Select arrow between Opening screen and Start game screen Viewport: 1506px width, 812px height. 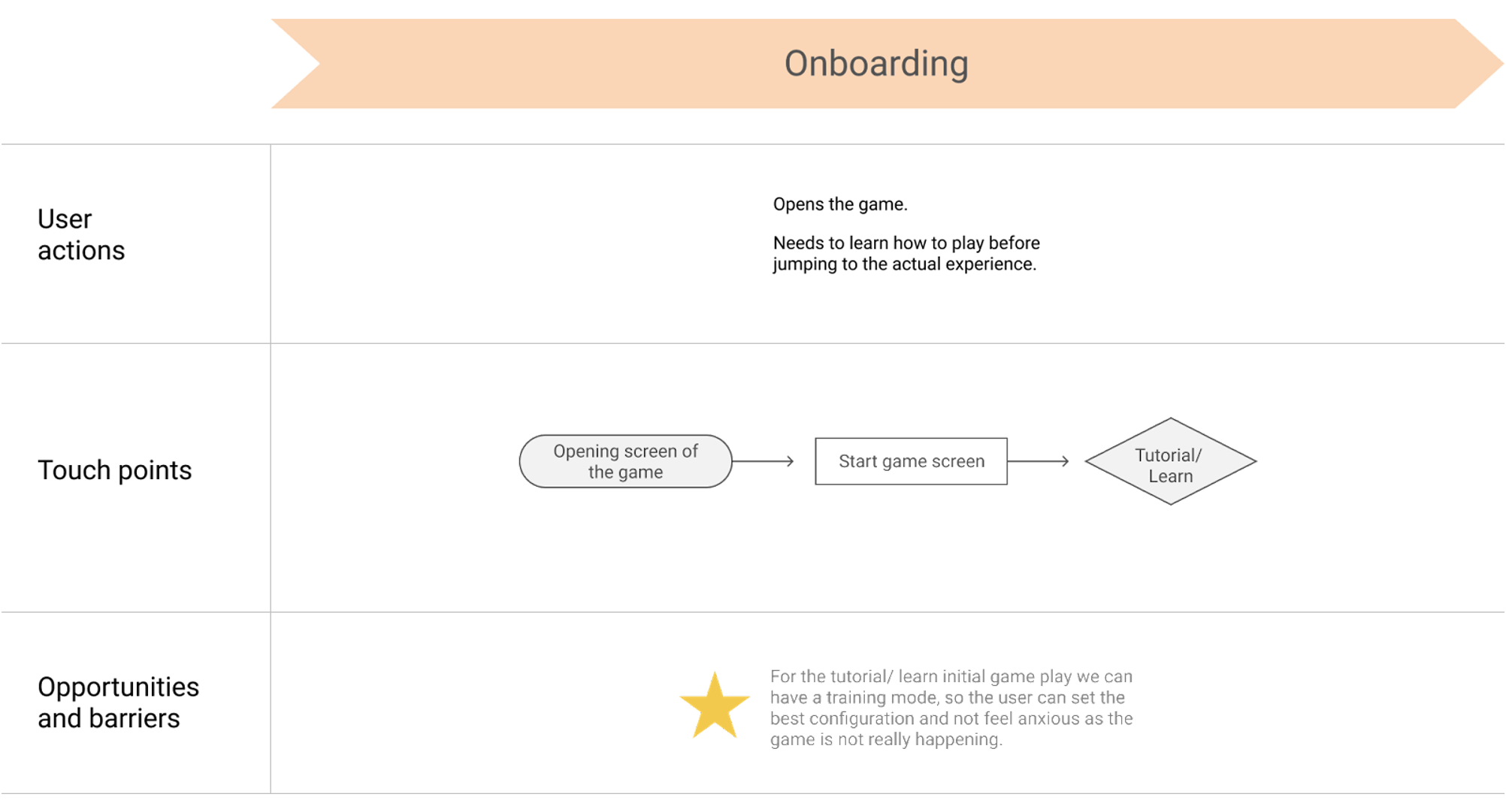point(763,461)
